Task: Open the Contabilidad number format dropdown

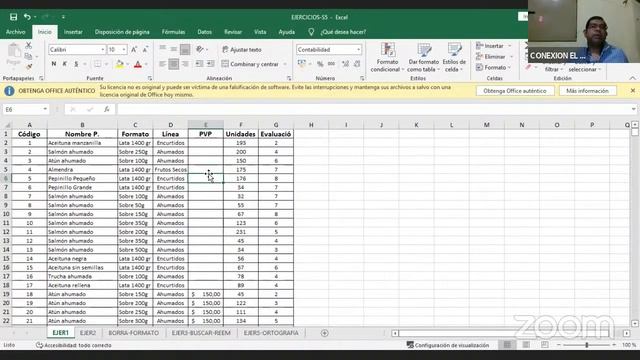Action: point(358,49)
